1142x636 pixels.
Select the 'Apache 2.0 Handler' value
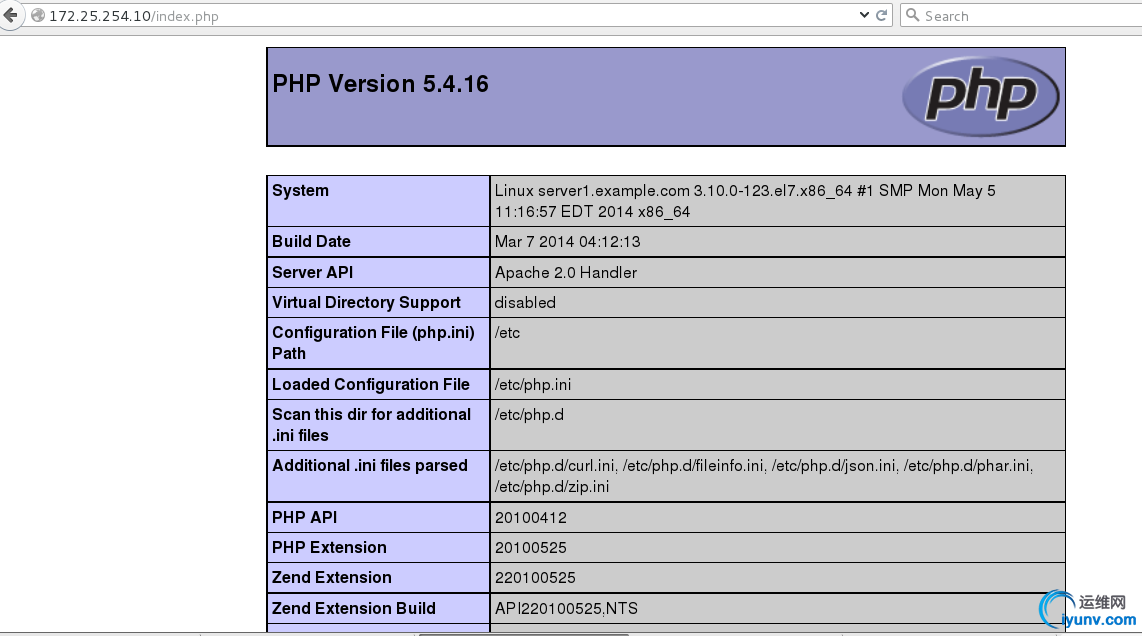coord(566,272)
